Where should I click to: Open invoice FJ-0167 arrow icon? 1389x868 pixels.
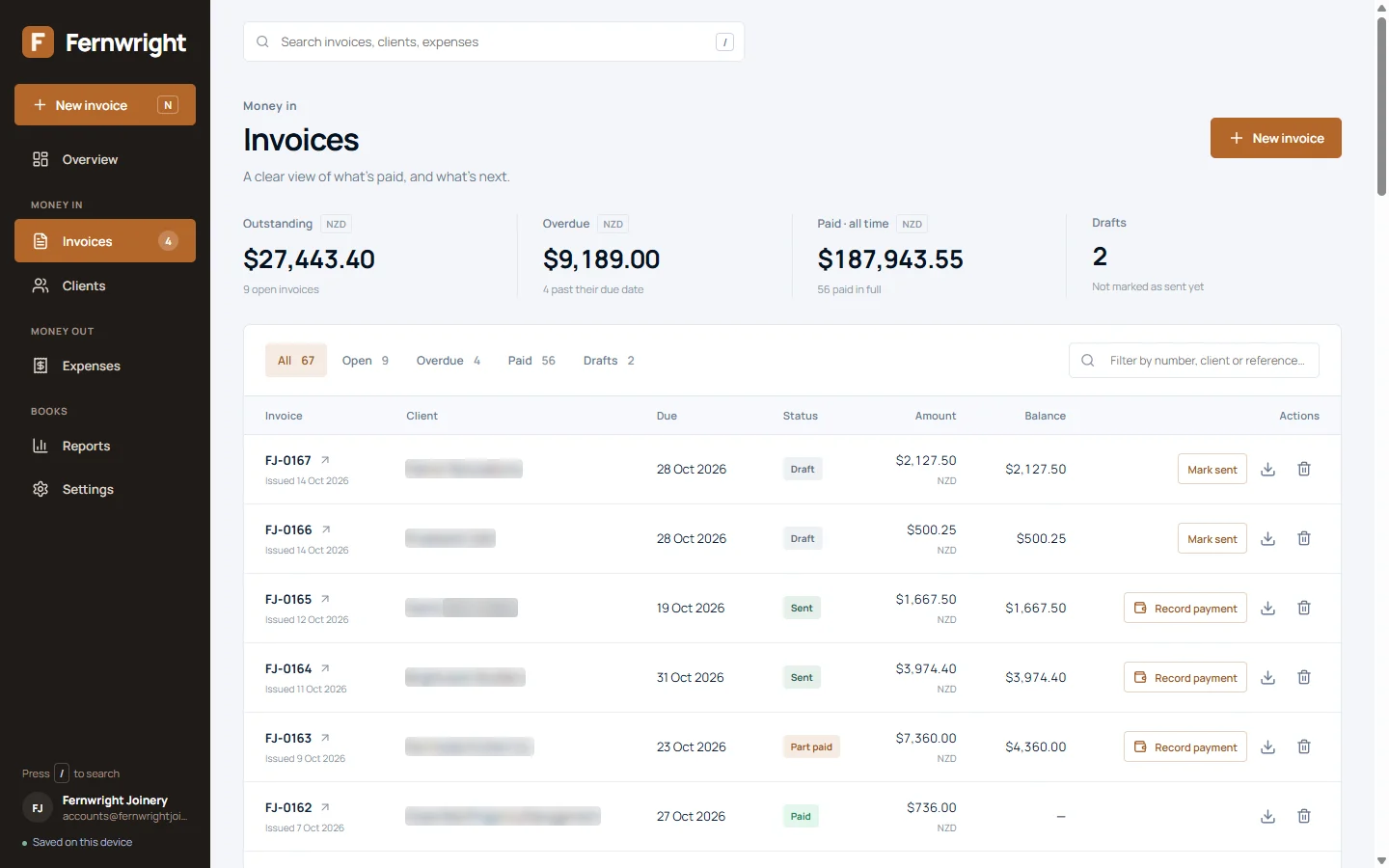[x=325, y=460]
